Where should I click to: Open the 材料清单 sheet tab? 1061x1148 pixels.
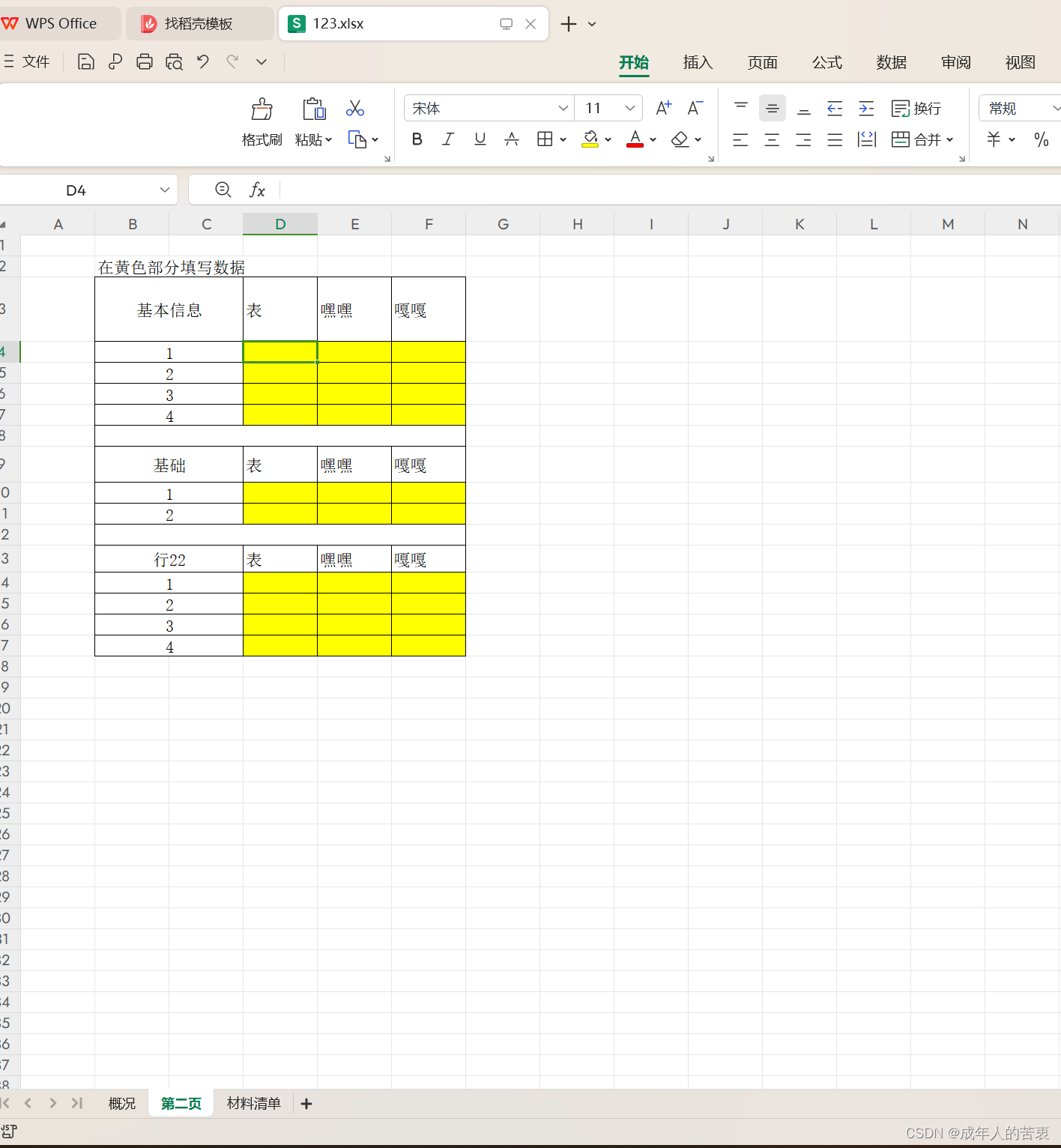254,1103
